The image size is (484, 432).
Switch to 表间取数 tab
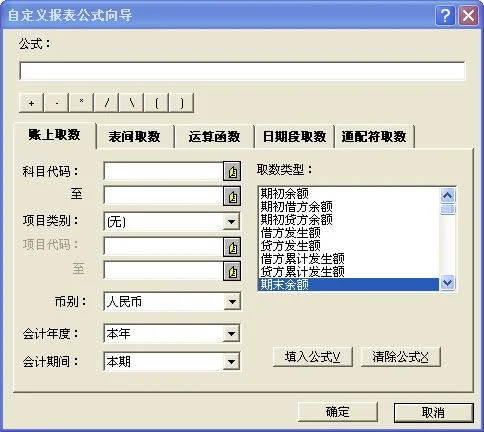pos(134,137)
